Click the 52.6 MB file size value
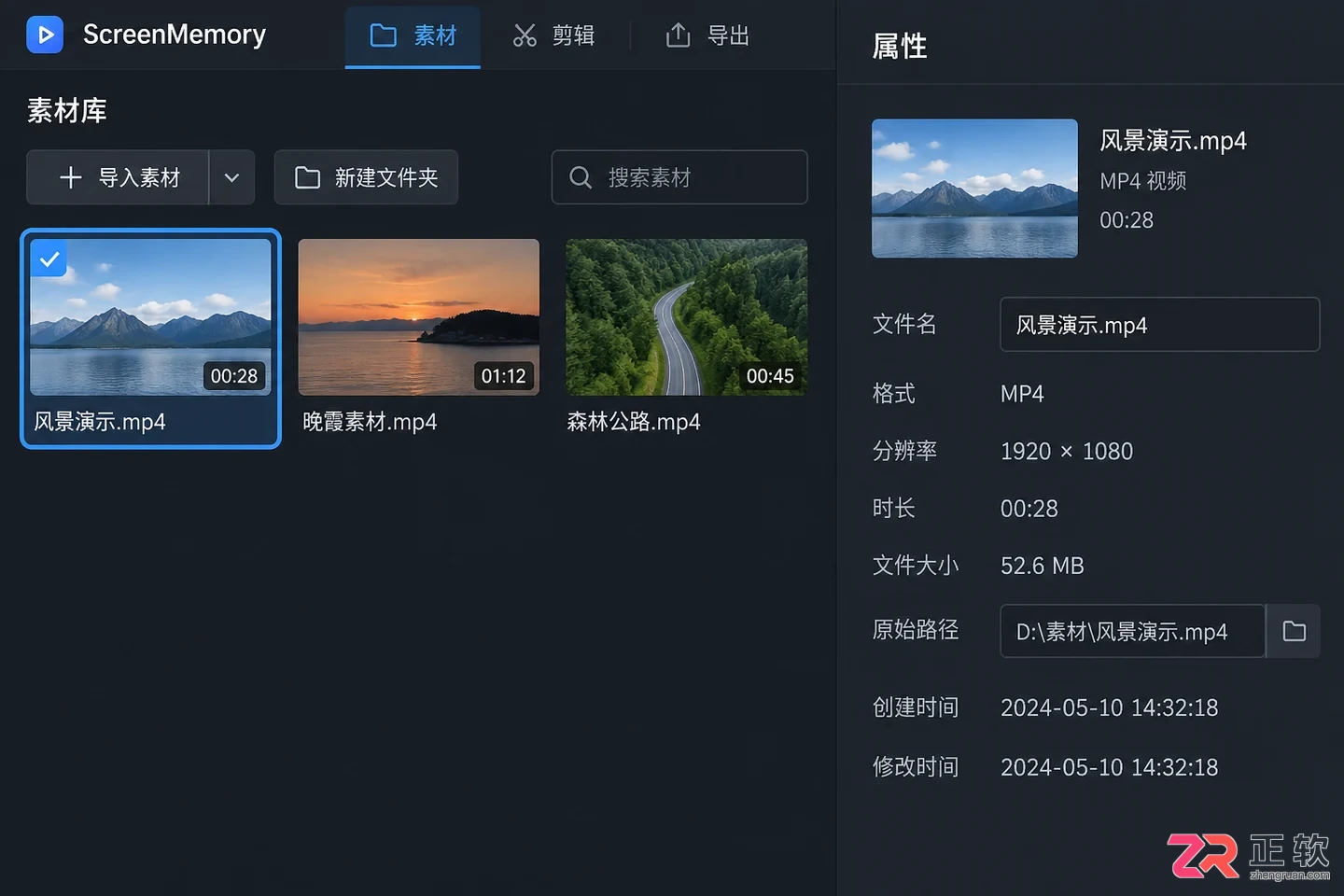Viewport: 1344px width, 896px height. pos(1043,566)
